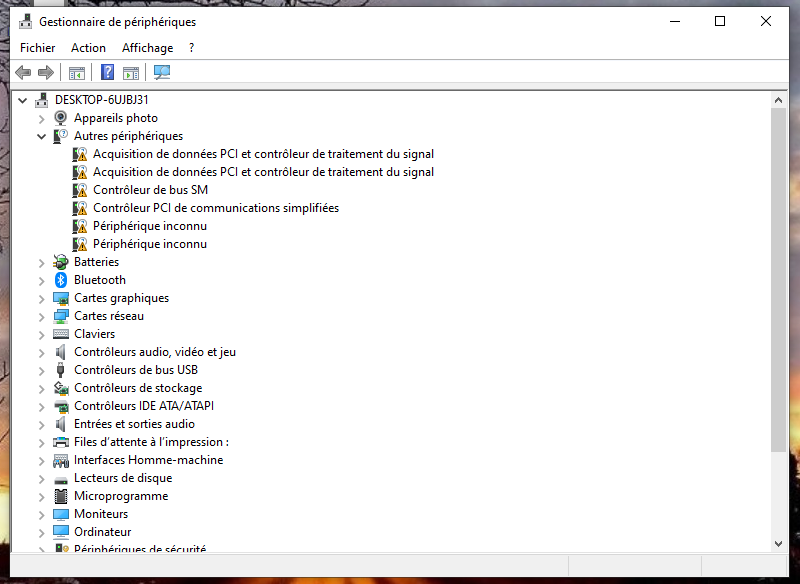Collapse the DESKTOP-6UJBJ31 root node
Viewport: 800px width, 584px height.
(x=22, y=100)
